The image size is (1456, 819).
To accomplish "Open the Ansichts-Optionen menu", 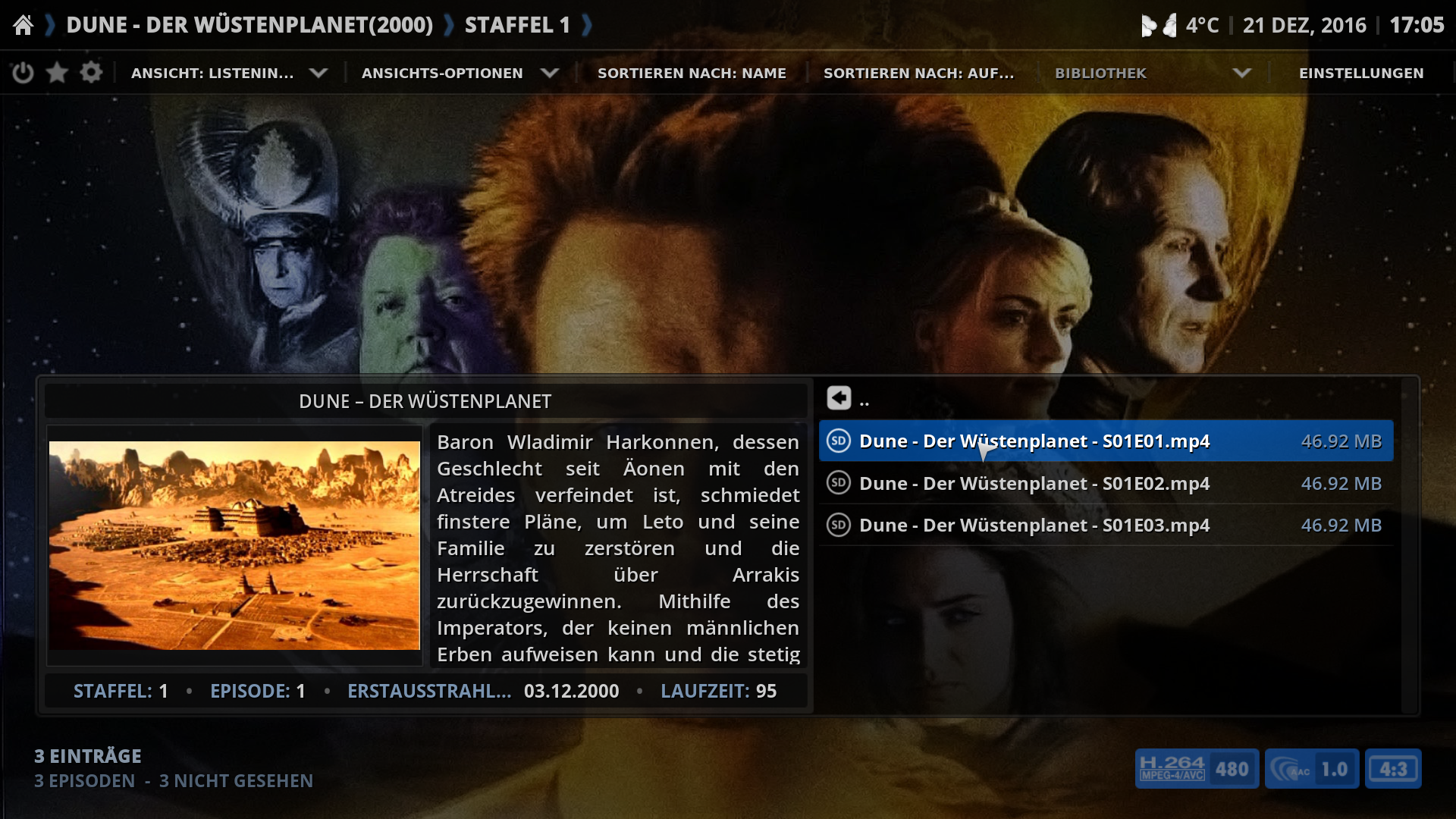I will pyautogui.click(x=442, y=73).
